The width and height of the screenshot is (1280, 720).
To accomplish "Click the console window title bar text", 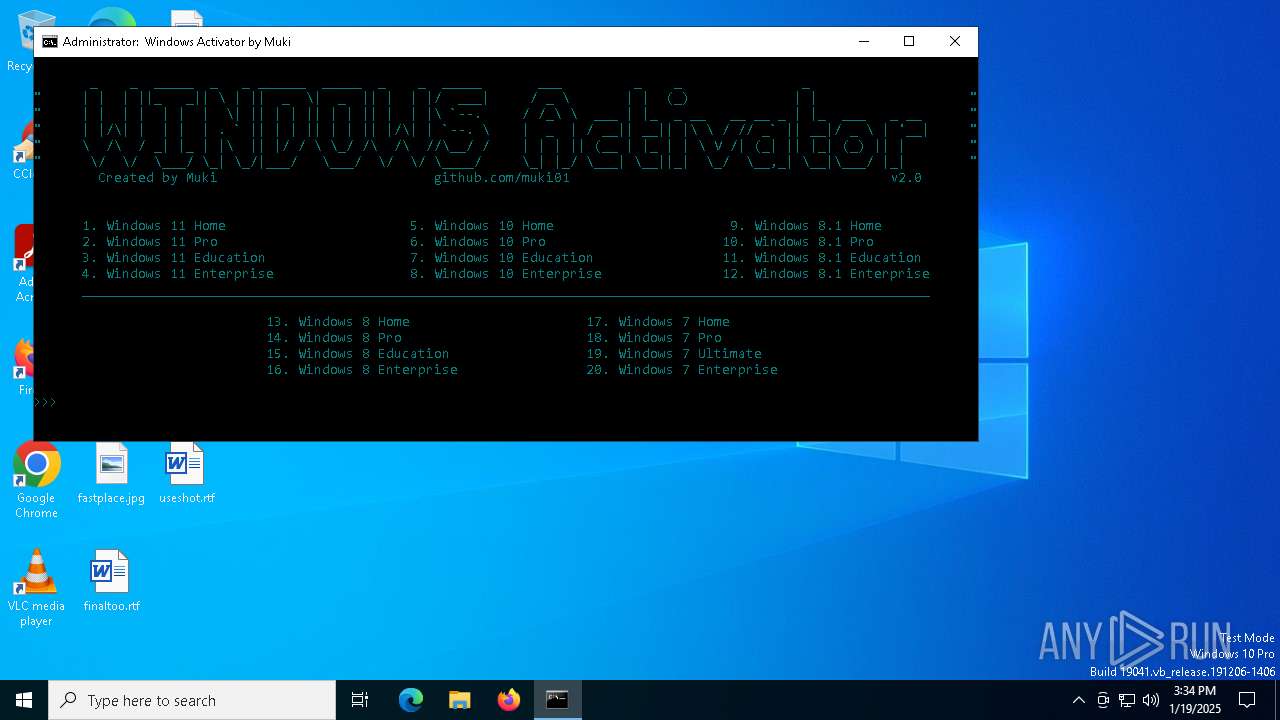I will point(177,42).
